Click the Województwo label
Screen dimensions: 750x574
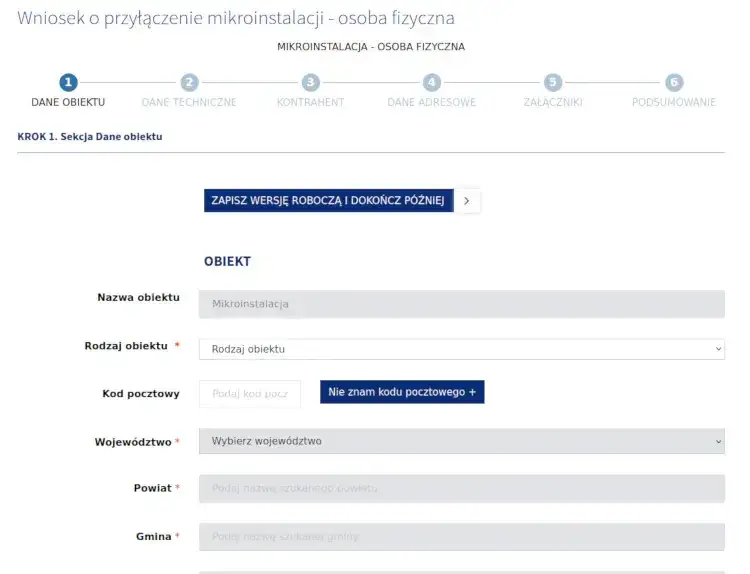[133, 442]
